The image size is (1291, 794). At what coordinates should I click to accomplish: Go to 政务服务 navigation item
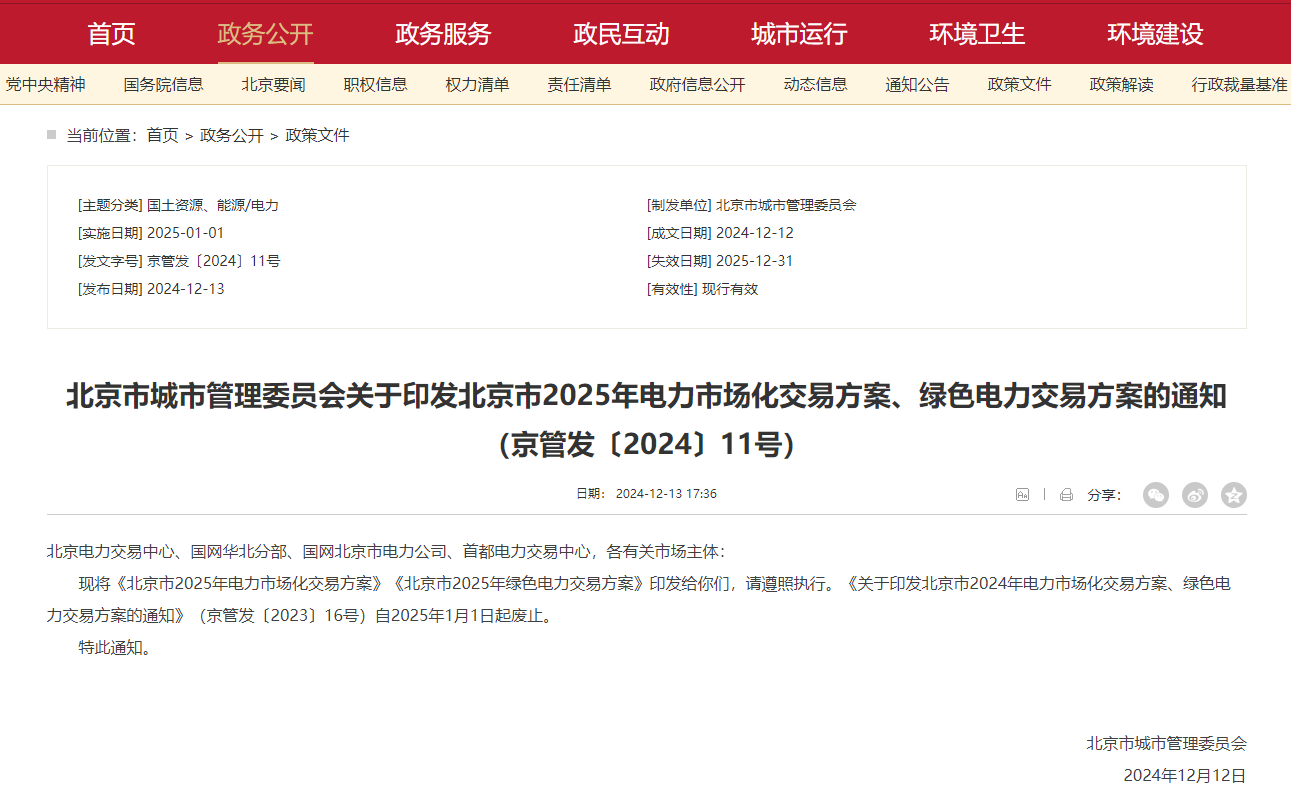[443, 34]
